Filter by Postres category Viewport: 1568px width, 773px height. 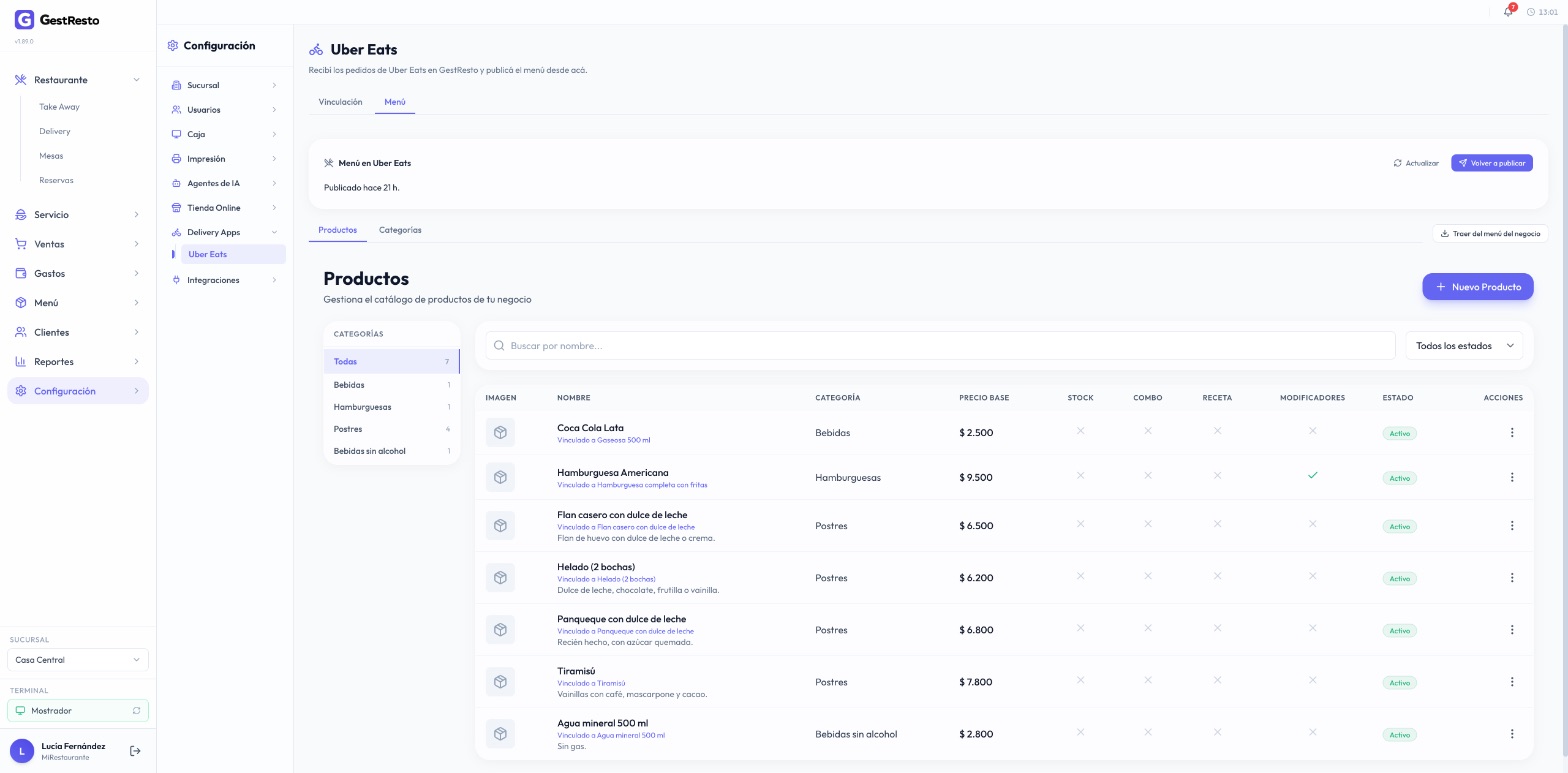click(392, 429)
